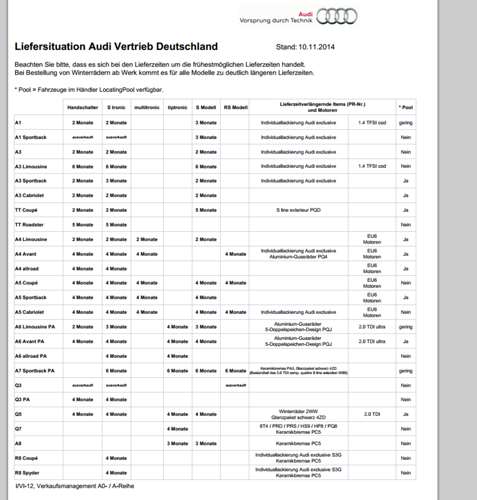Click the 'tiptronic' column header
Viewport: 477px width, 500px height.
coord(177,107)
